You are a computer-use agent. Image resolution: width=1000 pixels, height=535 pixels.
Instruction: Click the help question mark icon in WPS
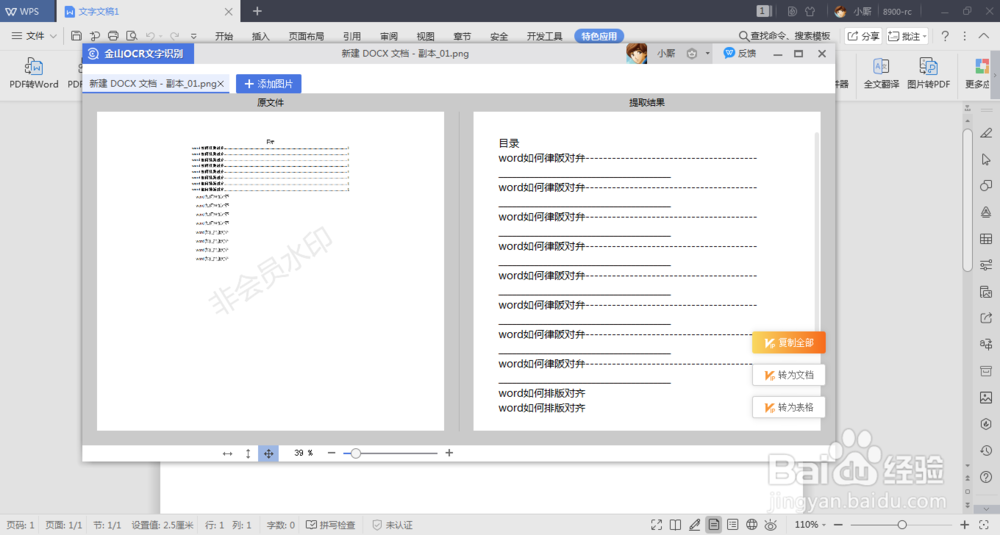945,36
